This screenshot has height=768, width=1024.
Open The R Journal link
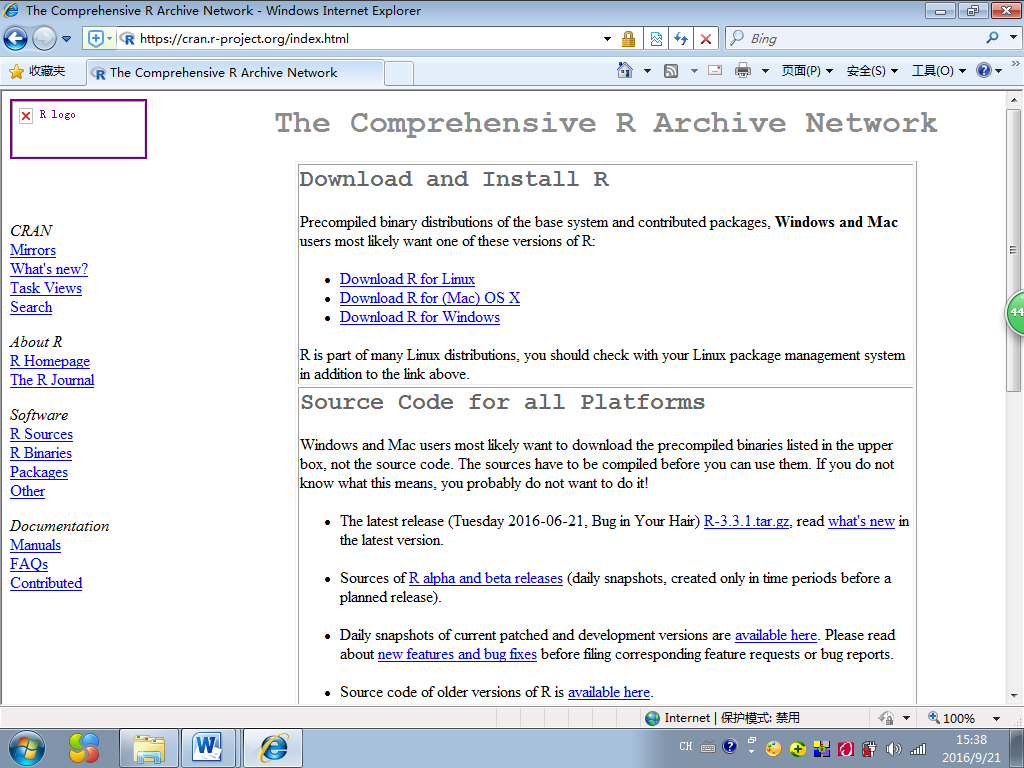coord(52,380)
